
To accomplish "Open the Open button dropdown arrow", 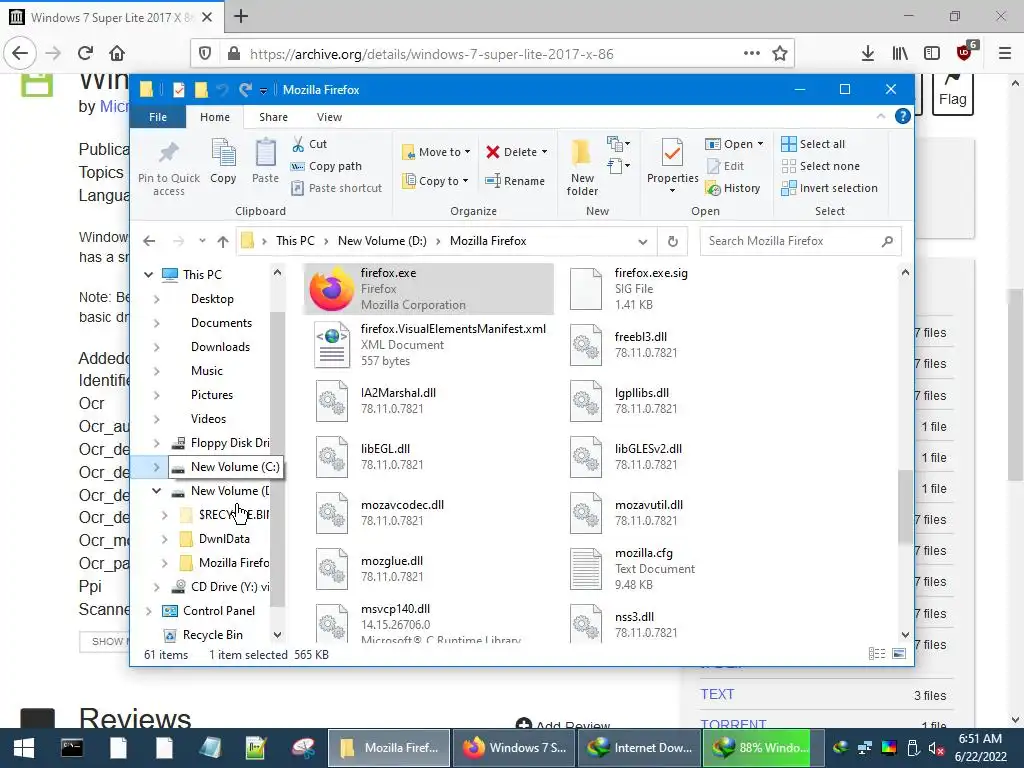I will [760, 144].
